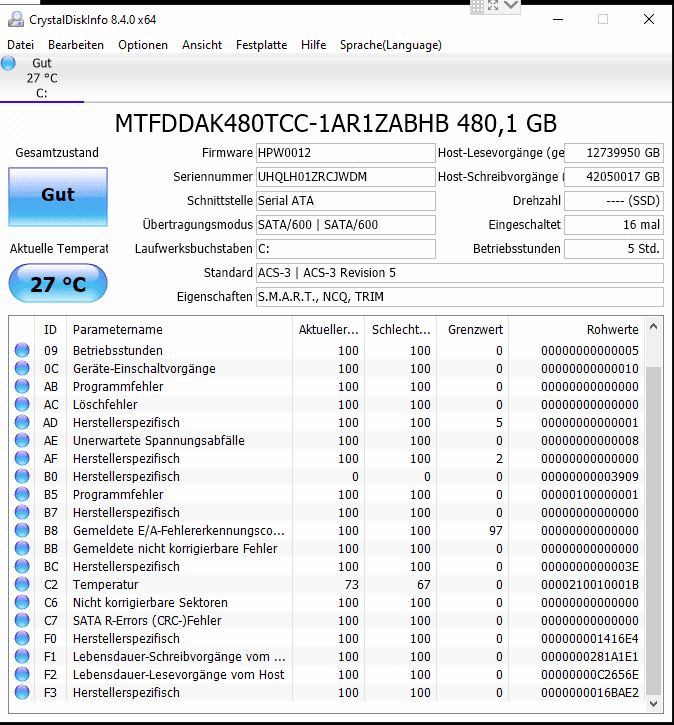Click the status orb for row F0
The image size is (674, 725).
(22, 639)
